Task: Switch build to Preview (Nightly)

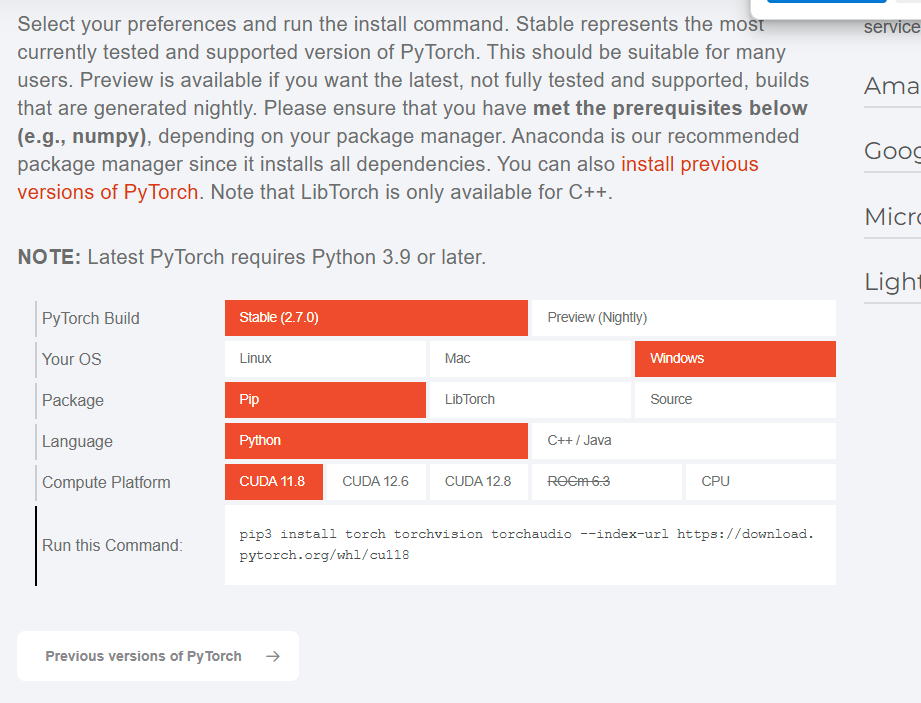Action: click(683, 318)
